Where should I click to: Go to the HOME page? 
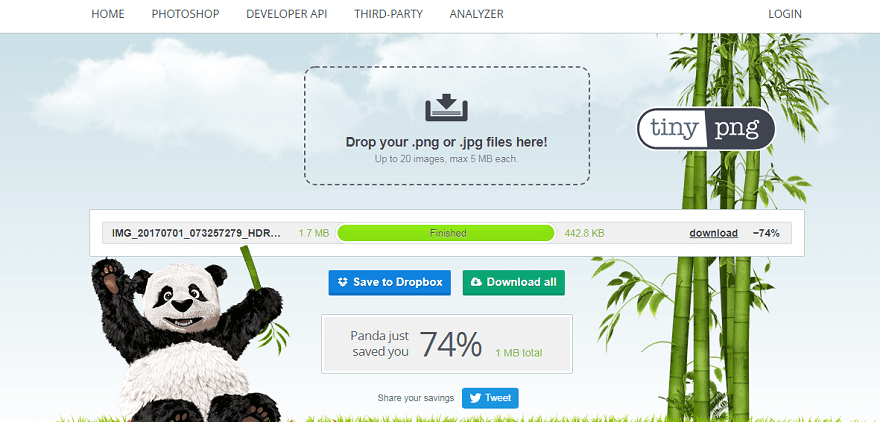(x=109, y=15)
